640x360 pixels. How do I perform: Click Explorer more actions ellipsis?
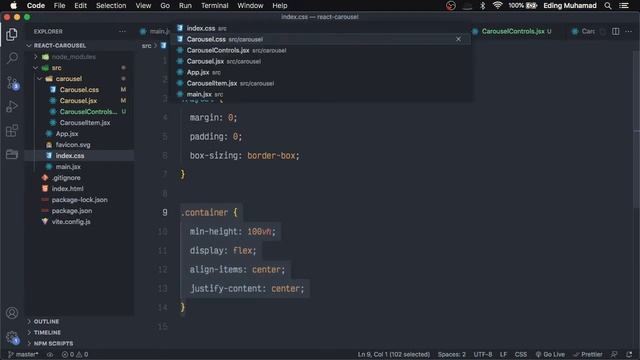pyautogui.click(x=122, y=31)
